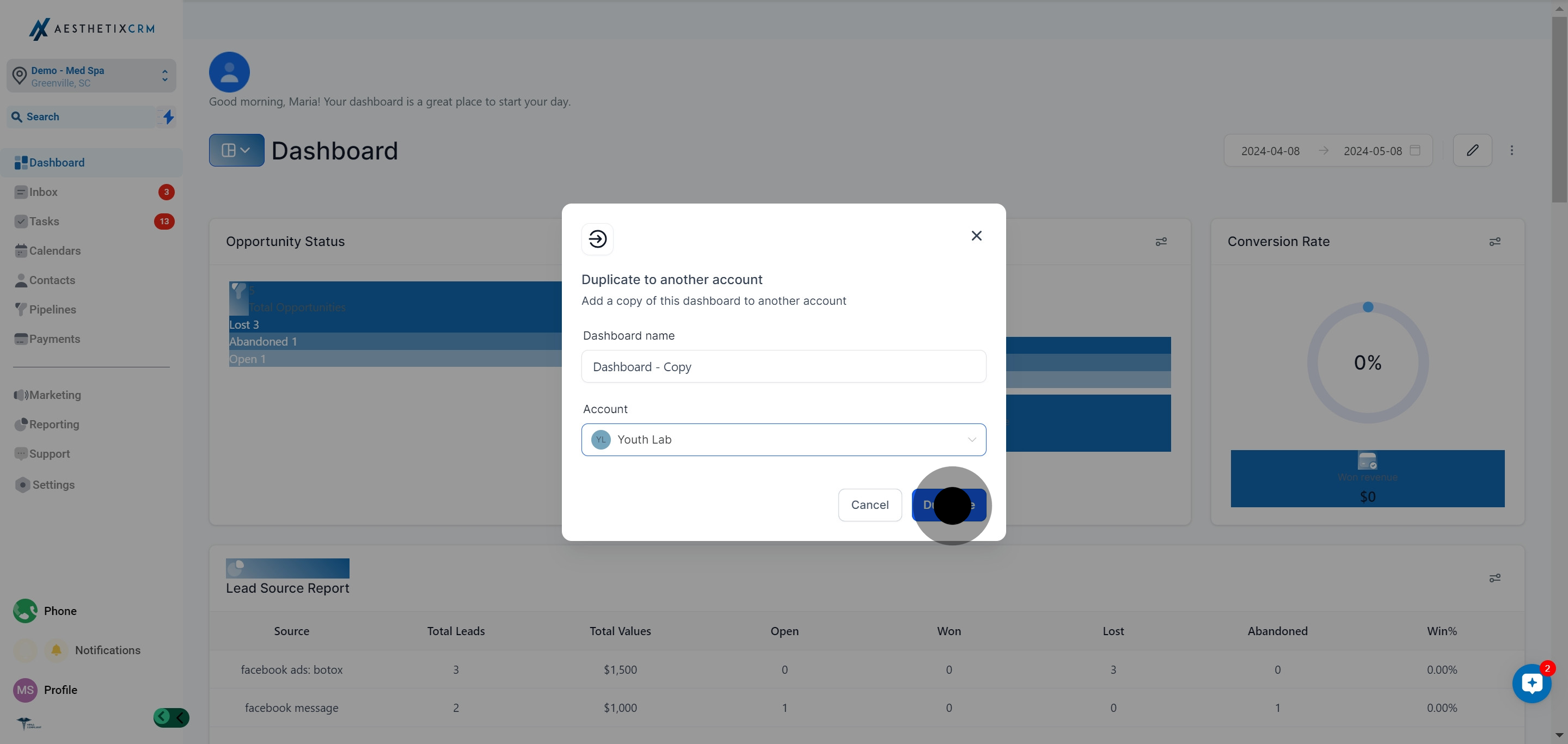This screenshot has height=744, width=1568.
Task: Open Pipelines from the sidebar
Action: [52, 310]
